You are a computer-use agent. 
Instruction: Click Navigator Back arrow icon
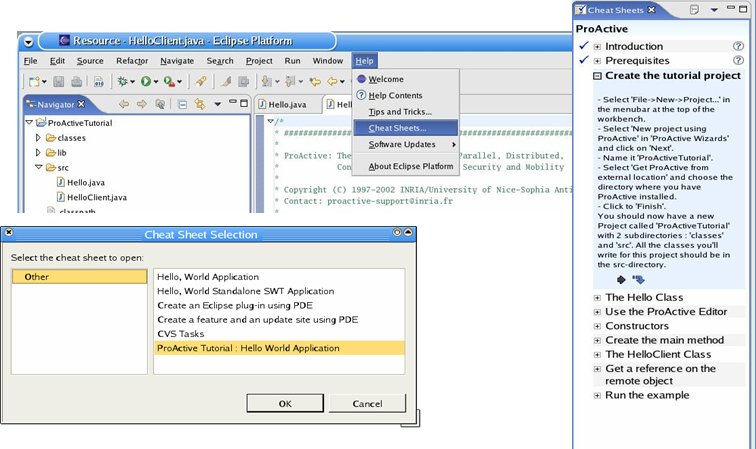[124, 104]
